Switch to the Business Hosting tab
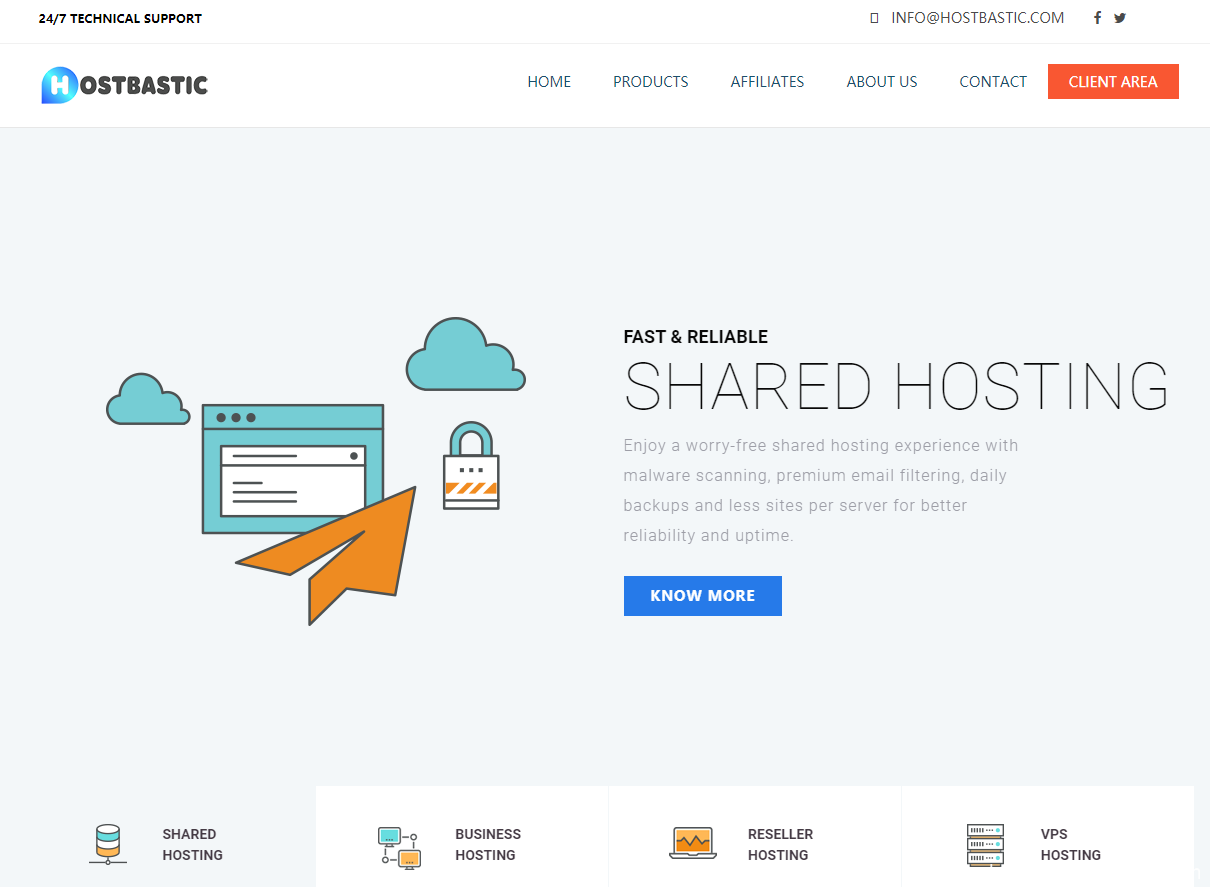Screen dimensions: 1210x887 coord(487,844)
